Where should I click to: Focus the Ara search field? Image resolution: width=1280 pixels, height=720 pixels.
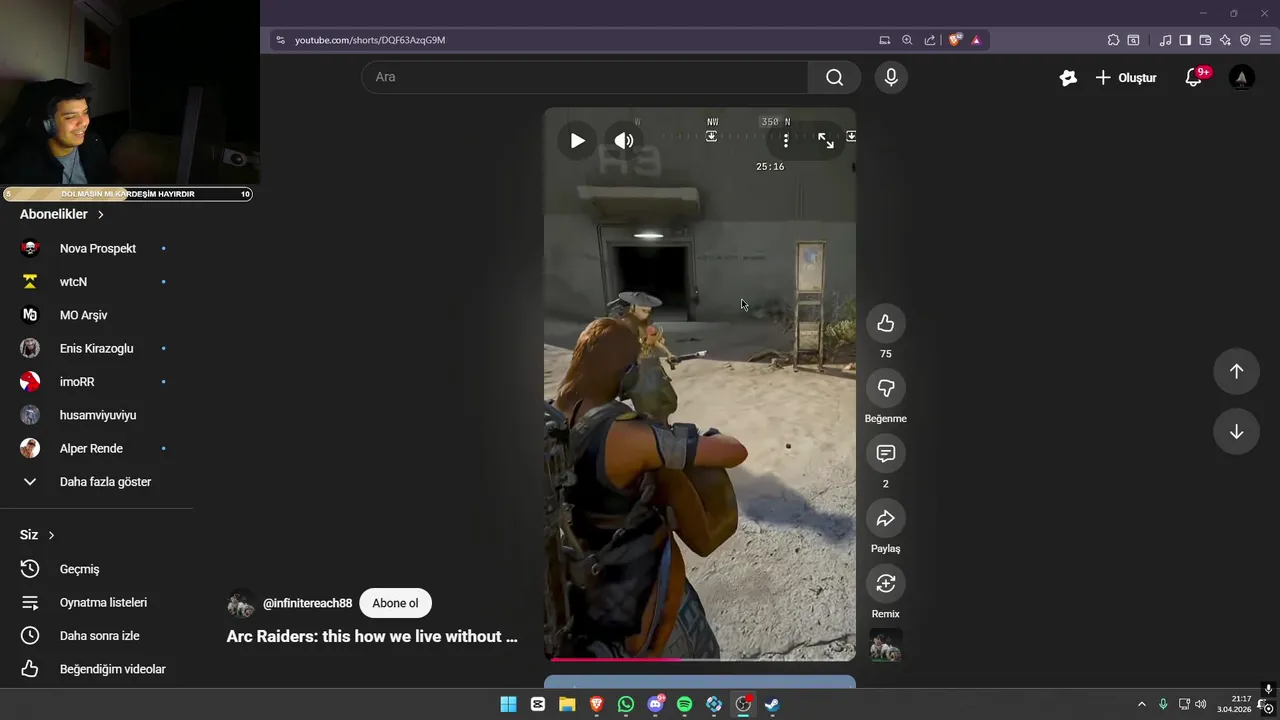pyautogui.click(x=585, y=77)
